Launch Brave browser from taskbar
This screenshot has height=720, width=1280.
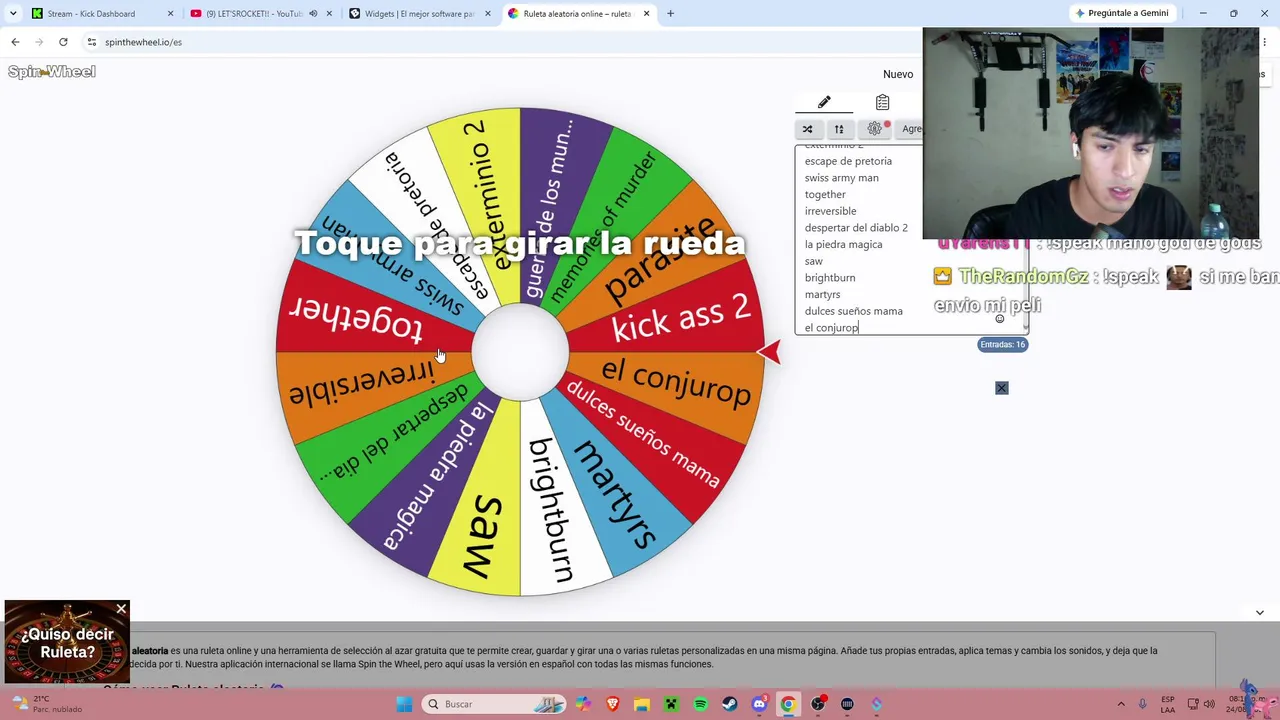612,704
